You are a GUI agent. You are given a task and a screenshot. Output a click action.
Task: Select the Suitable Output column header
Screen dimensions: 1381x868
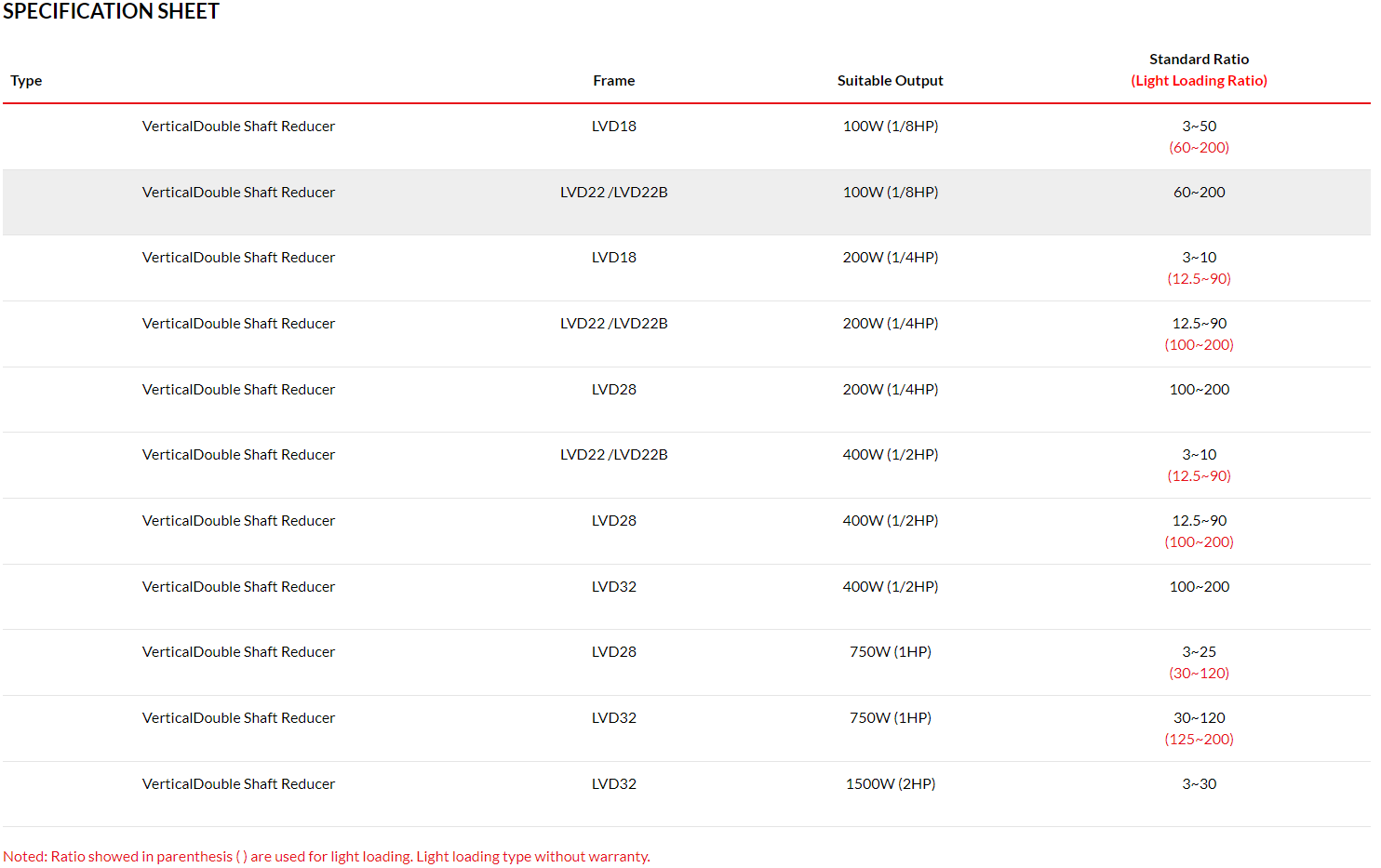pyautogui.click(x=891, y=81)
